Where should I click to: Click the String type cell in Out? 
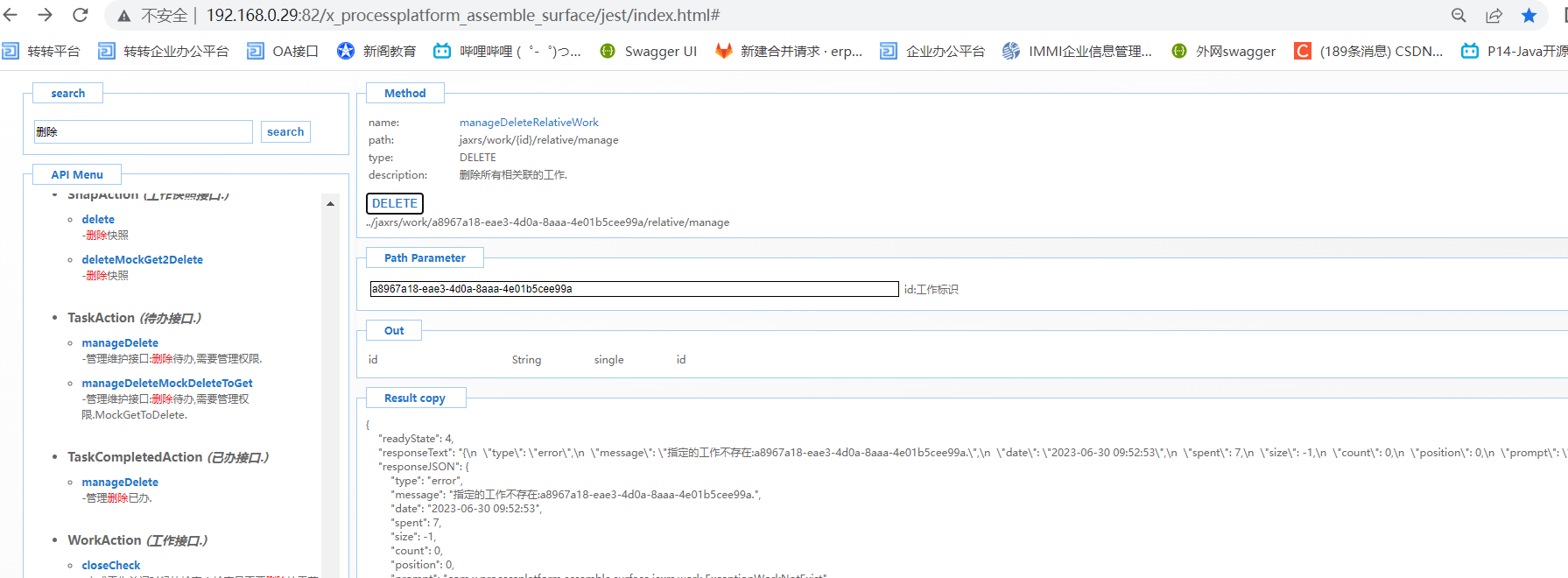[526, 360]
